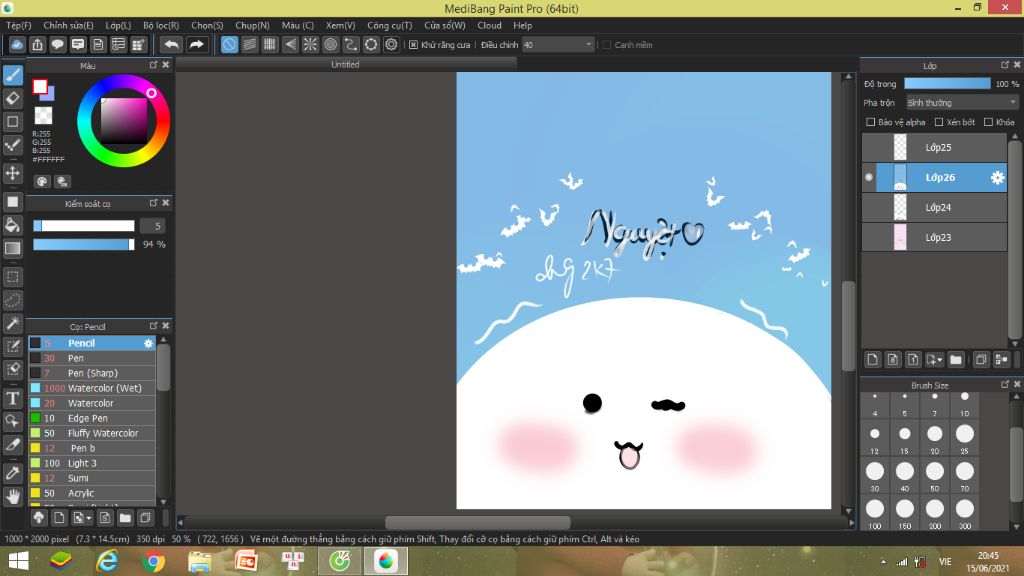Select layer Lớp23 thumbnail
Image resolution: width=1024 pixels, height=576 pixels.
tap(899, 237)
